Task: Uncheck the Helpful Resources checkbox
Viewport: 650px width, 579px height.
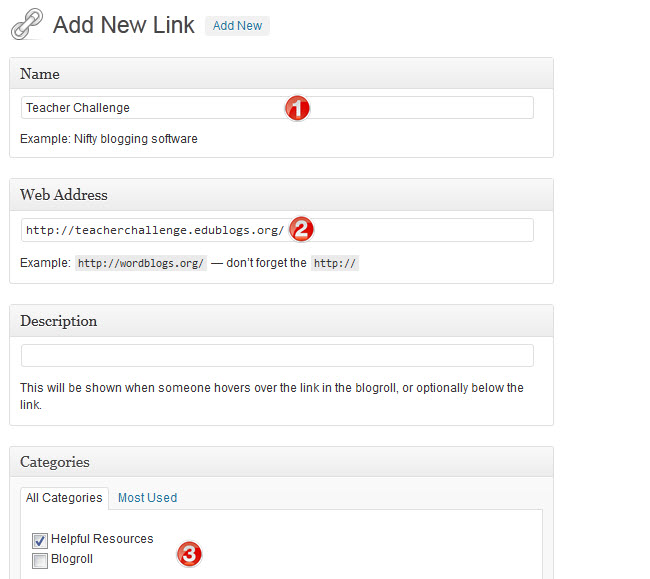Action: click(x=40, y=540)
